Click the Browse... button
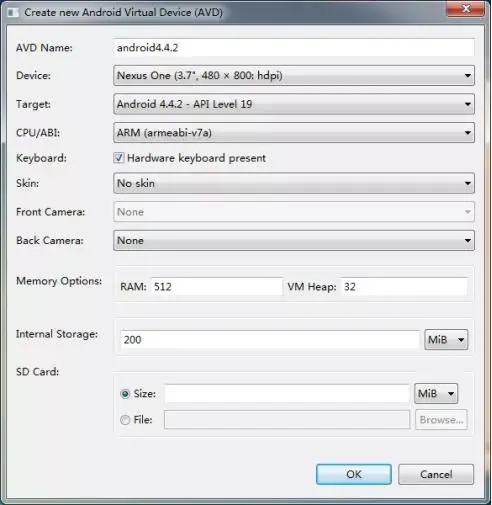 pyautogui.click(x=441, y=420)
